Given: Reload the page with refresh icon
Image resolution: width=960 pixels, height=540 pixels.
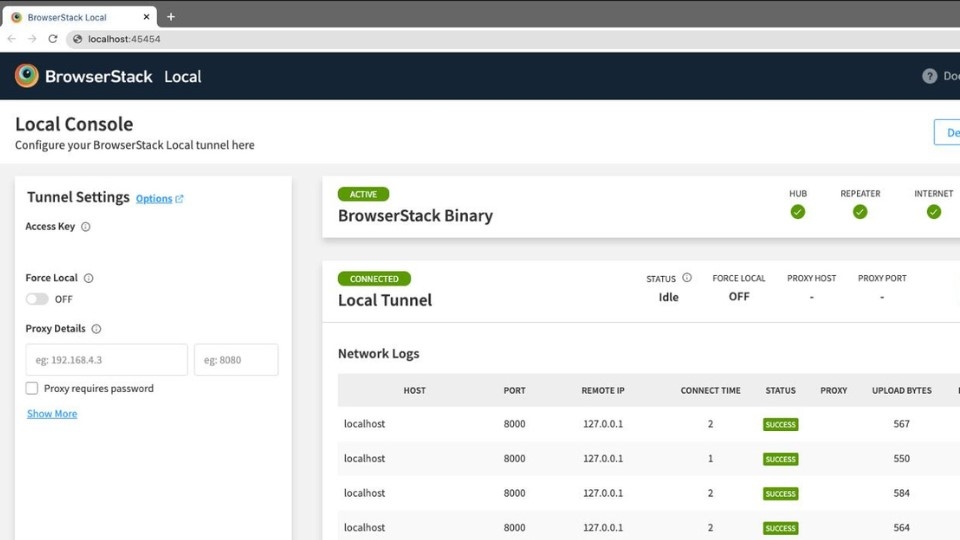Looking at the screenshot, I should [x=53, y=39].
